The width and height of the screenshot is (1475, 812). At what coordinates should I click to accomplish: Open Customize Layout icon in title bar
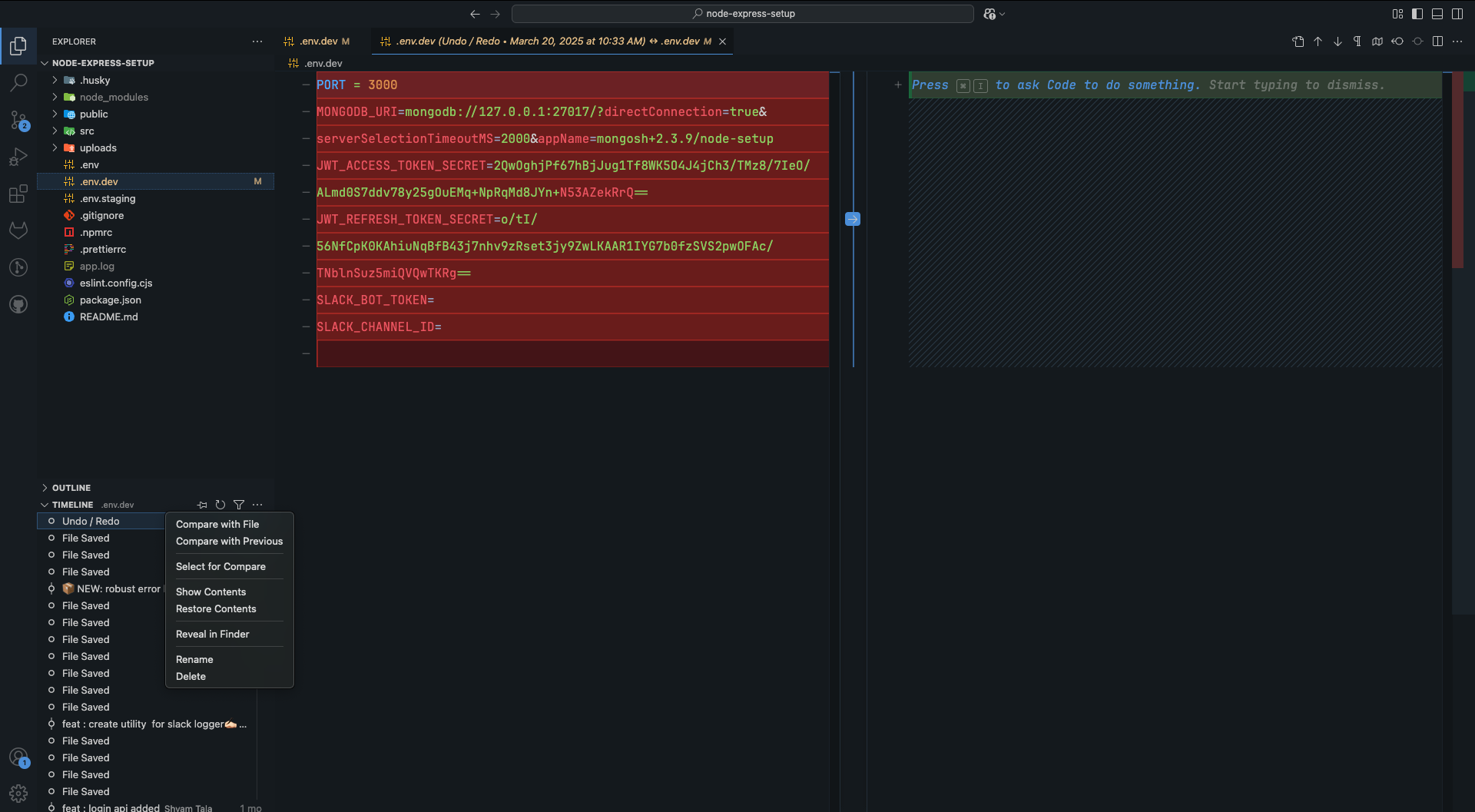tap(1397, 14)
